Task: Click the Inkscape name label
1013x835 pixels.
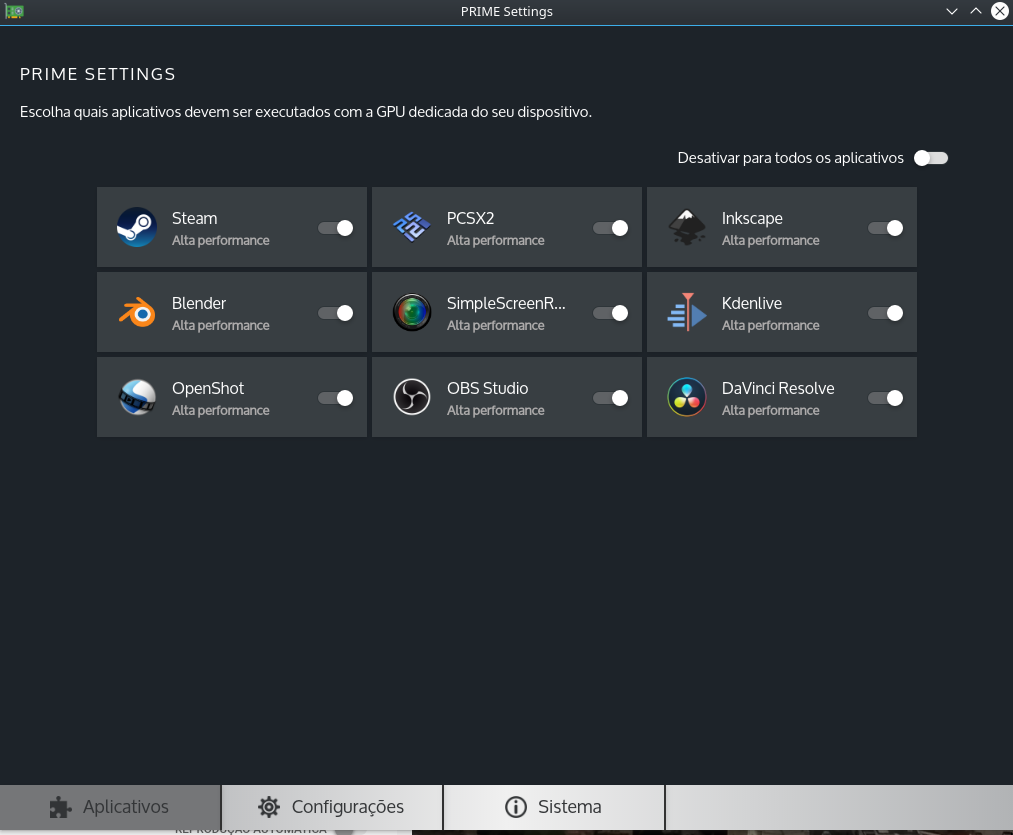Action: coord(752,218)
